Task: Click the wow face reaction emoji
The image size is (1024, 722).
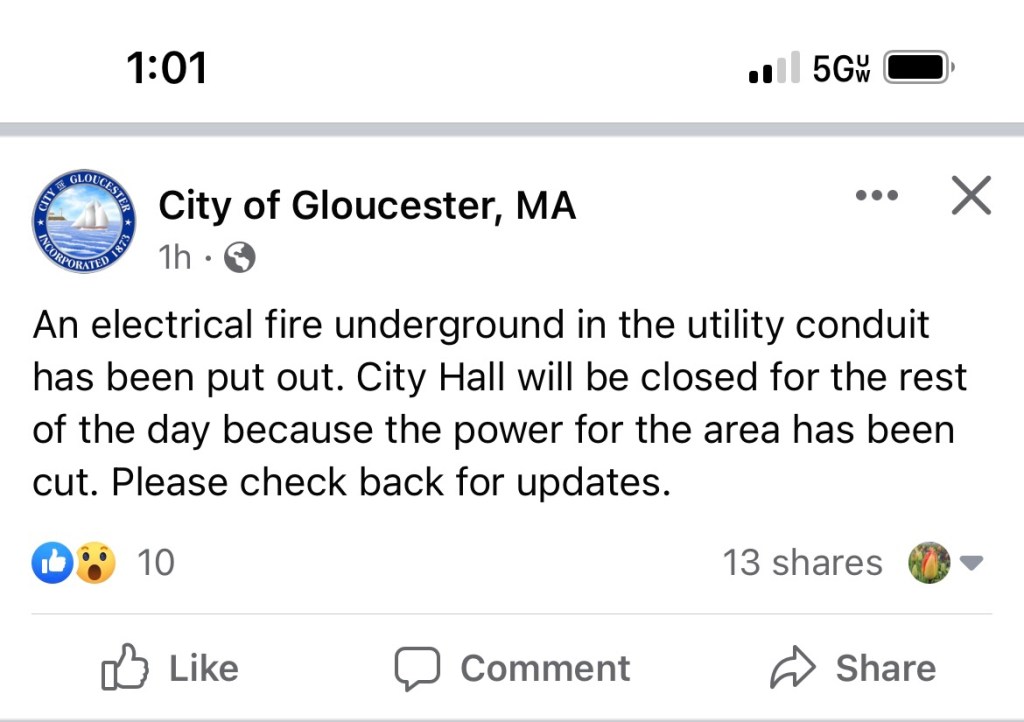Action: [95, 563]
